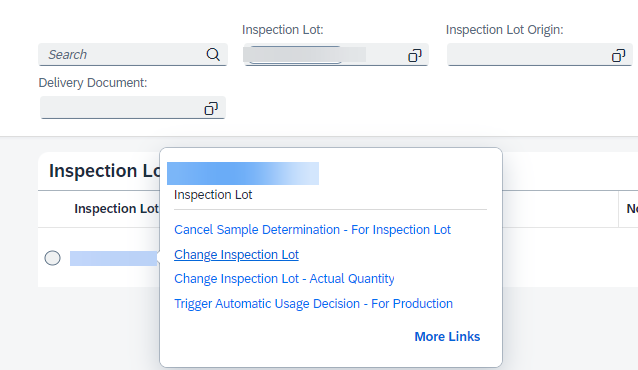The image size is (638, 370).
Task: Click the blue highlighted title in the popover
Action: (243, 173)
